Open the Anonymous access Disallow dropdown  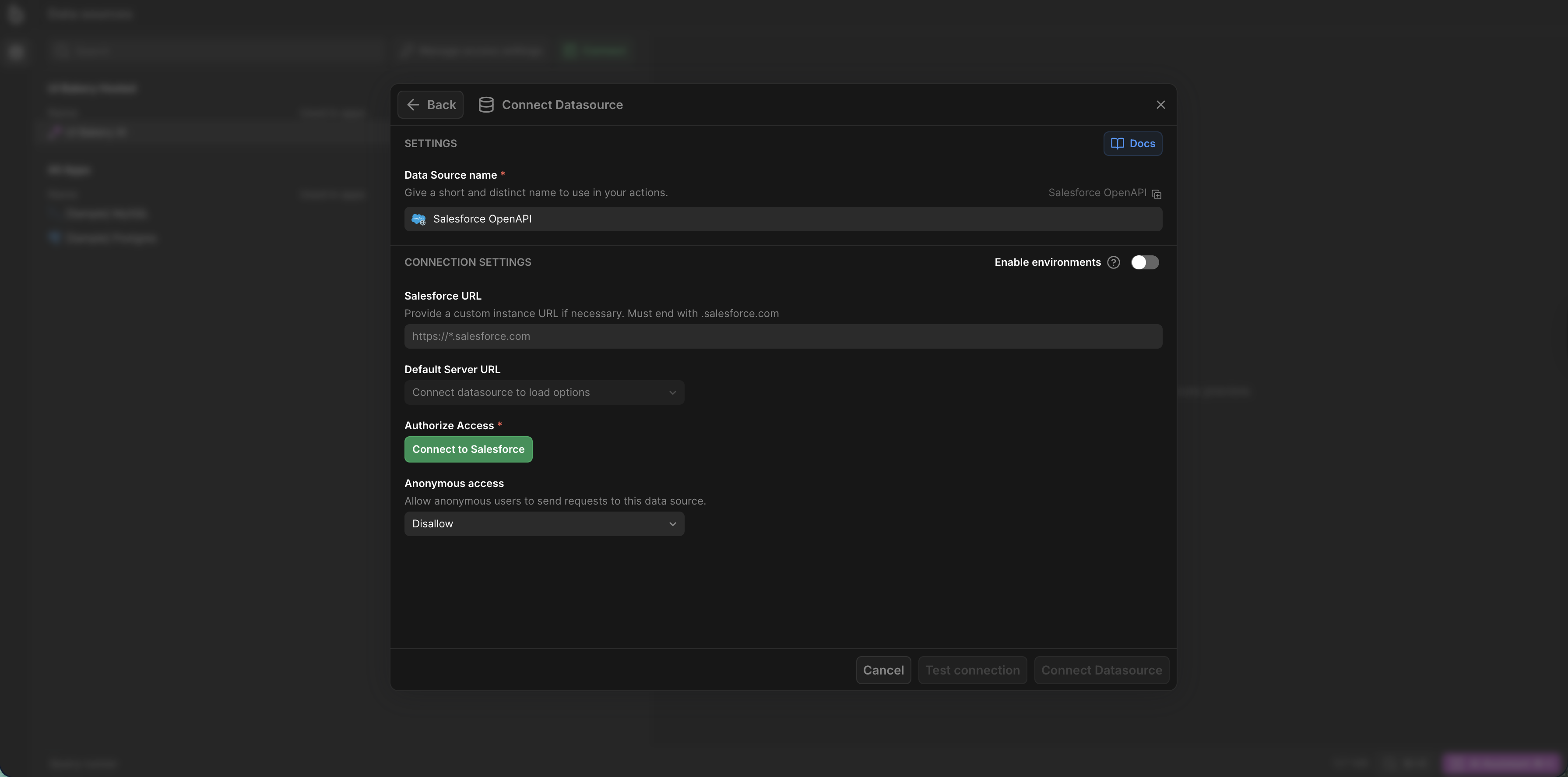[544, 524]
